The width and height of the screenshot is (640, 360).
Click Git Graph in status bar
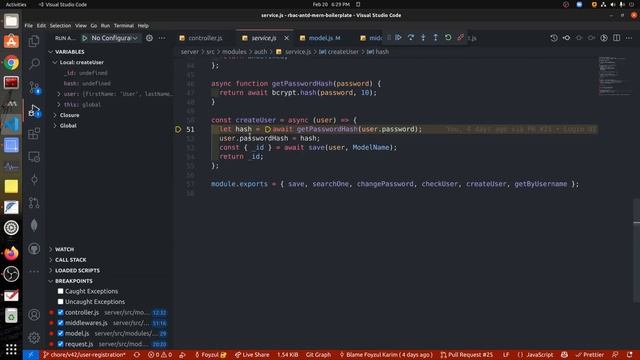click(x=318, y=355)
